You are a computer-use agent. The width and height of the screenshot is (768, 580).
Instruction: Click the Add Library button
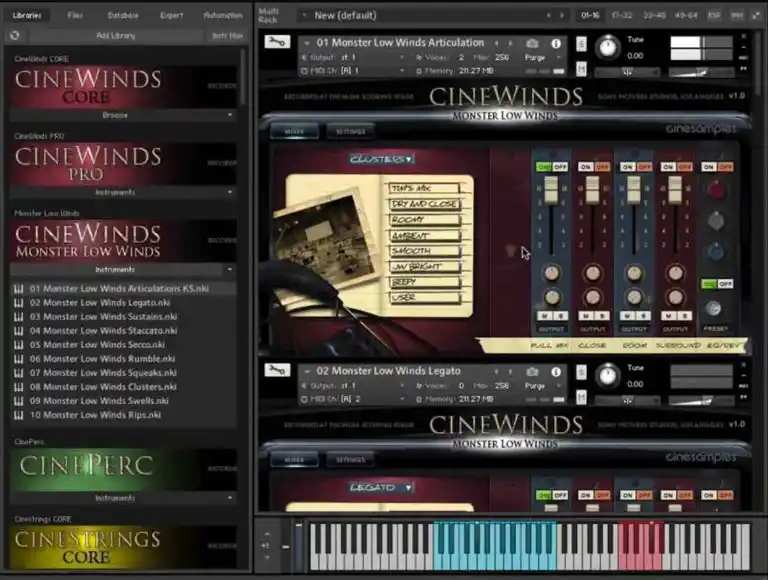point(116,35)
